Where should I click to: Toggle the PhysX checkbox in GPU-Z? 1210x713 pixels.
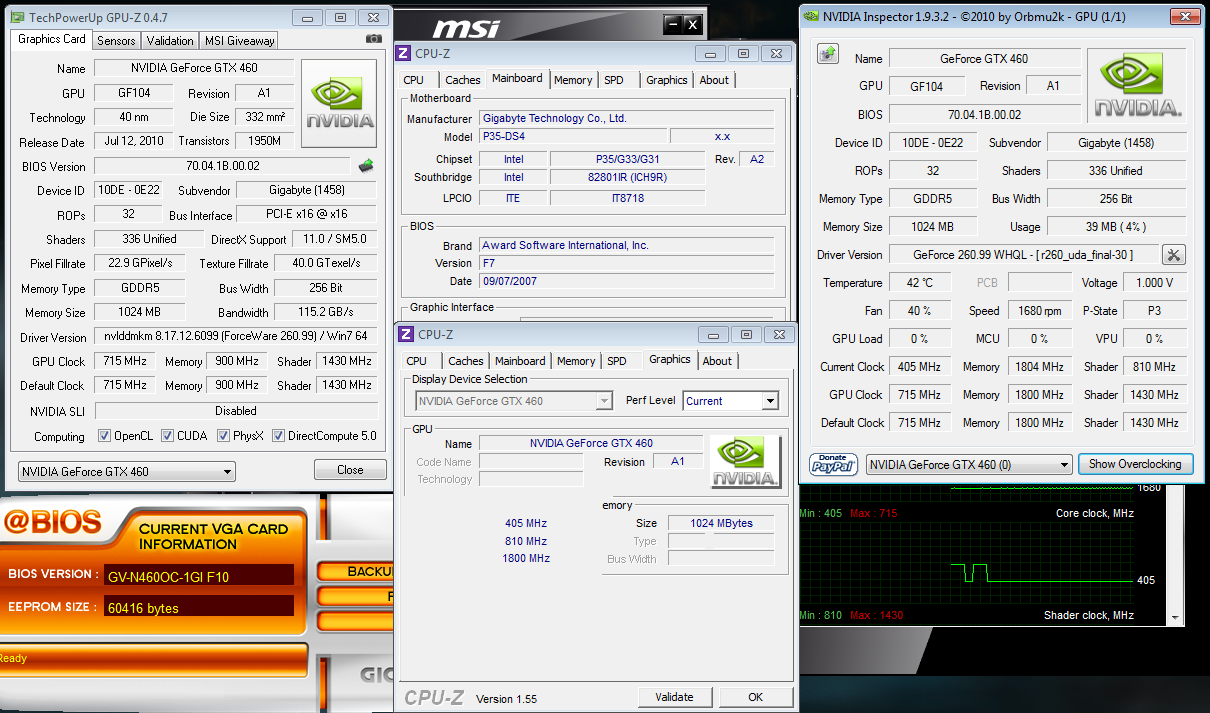[x=223, y=436]
